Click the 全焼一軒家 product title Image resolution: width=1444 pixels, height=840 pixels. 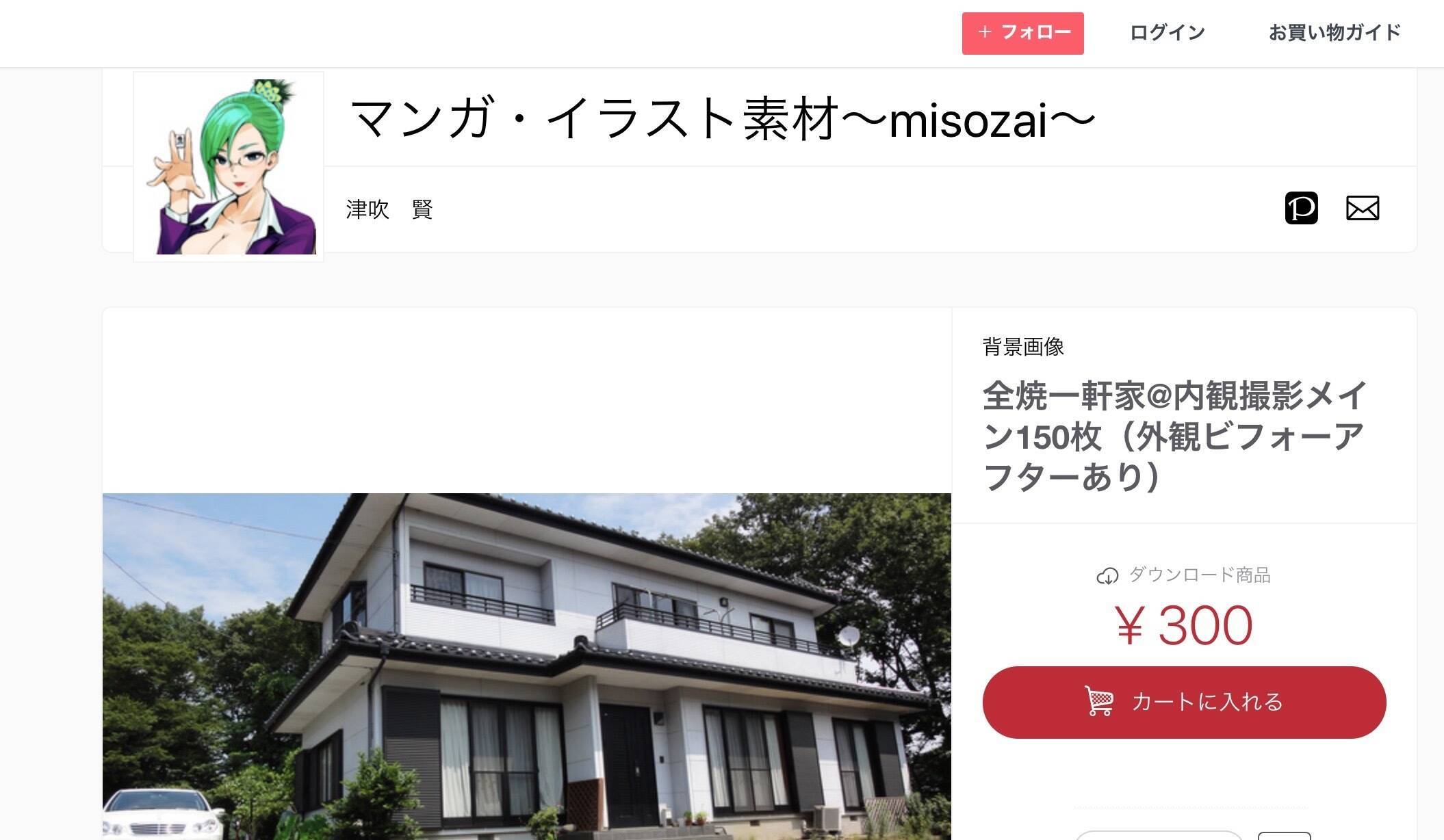(1174, 436)
